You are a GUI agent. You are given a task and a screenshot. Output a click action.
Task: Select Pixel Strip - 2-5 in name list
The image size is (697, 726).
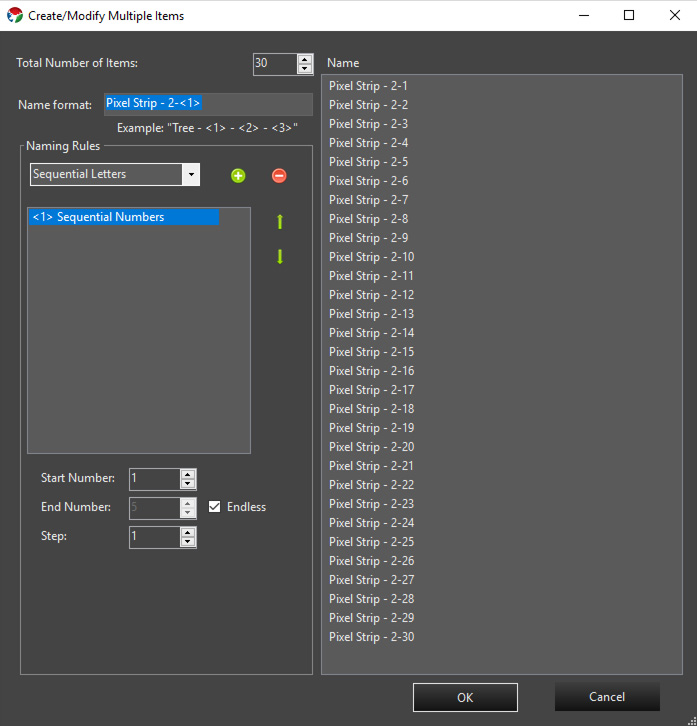click(368, 162)
